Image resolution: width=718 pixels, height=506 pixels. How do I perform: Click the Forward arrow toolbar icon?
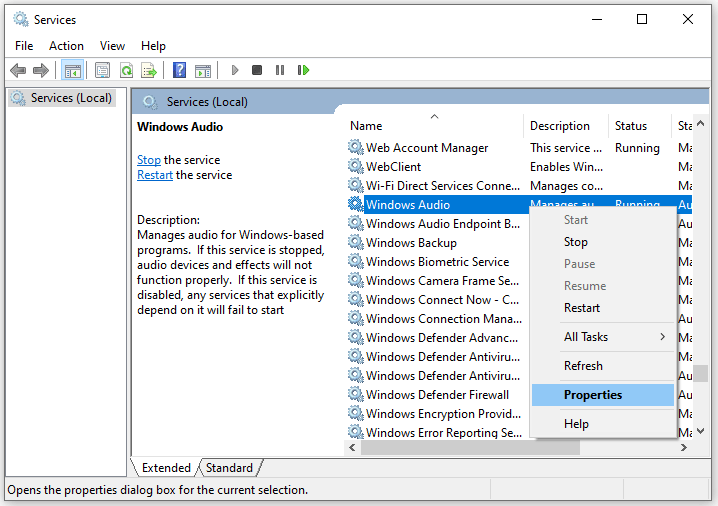click(41, 71)
